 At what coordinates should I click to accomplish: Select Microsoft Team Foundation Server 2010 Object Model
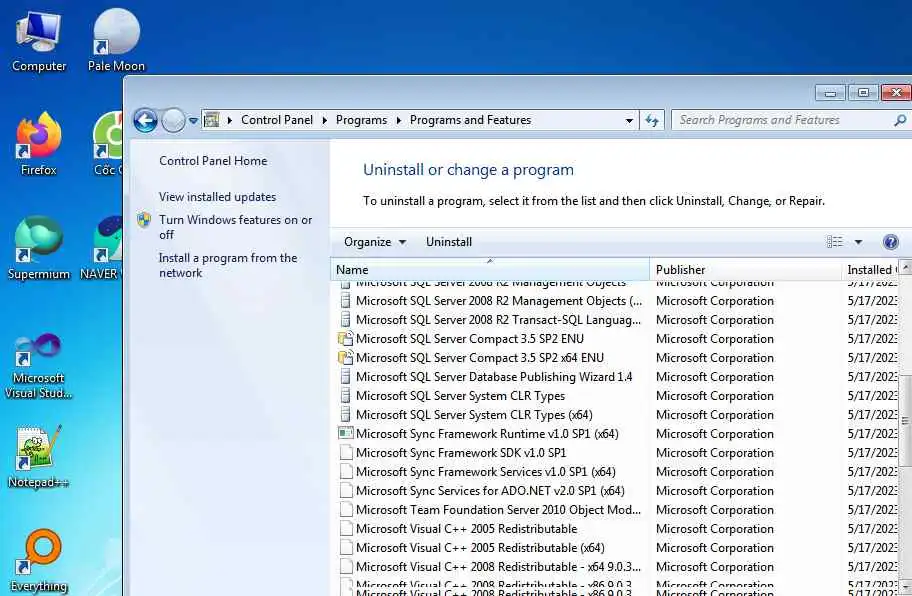tap(614, 510)
